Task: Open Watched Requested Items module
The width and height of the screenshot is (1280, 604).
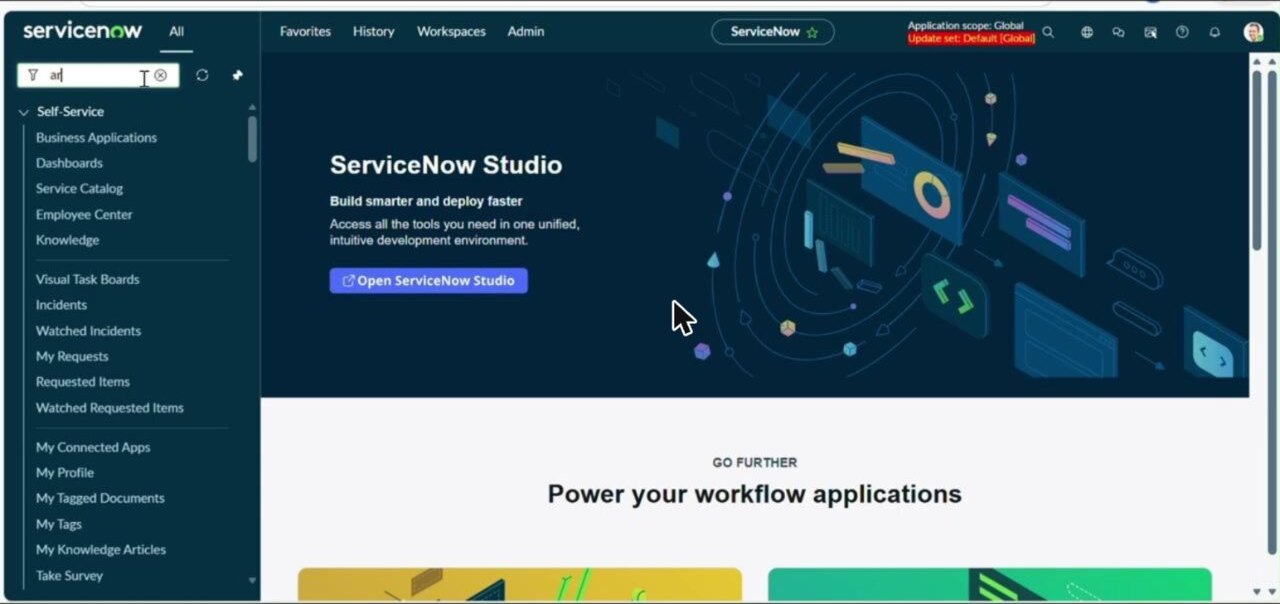Action: 110,408
